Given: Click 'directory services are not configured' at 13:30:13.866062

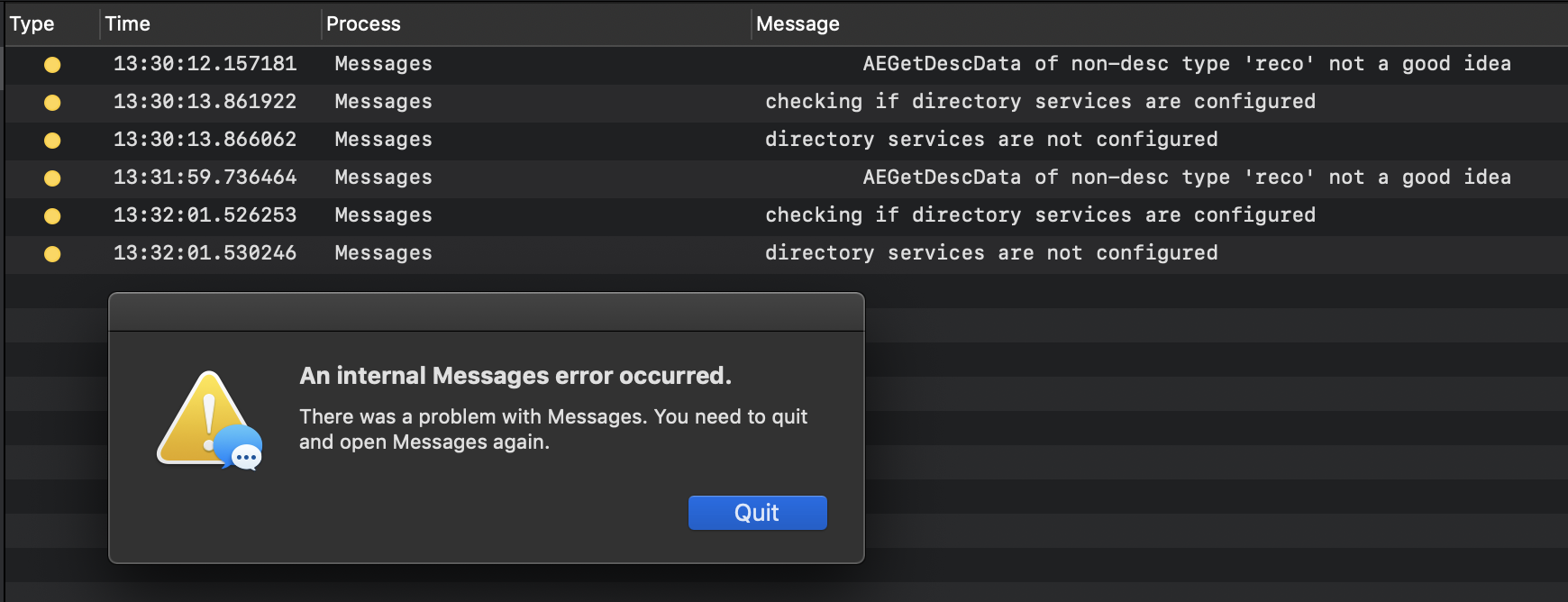Looking at the screenshot, I should 991,140.
